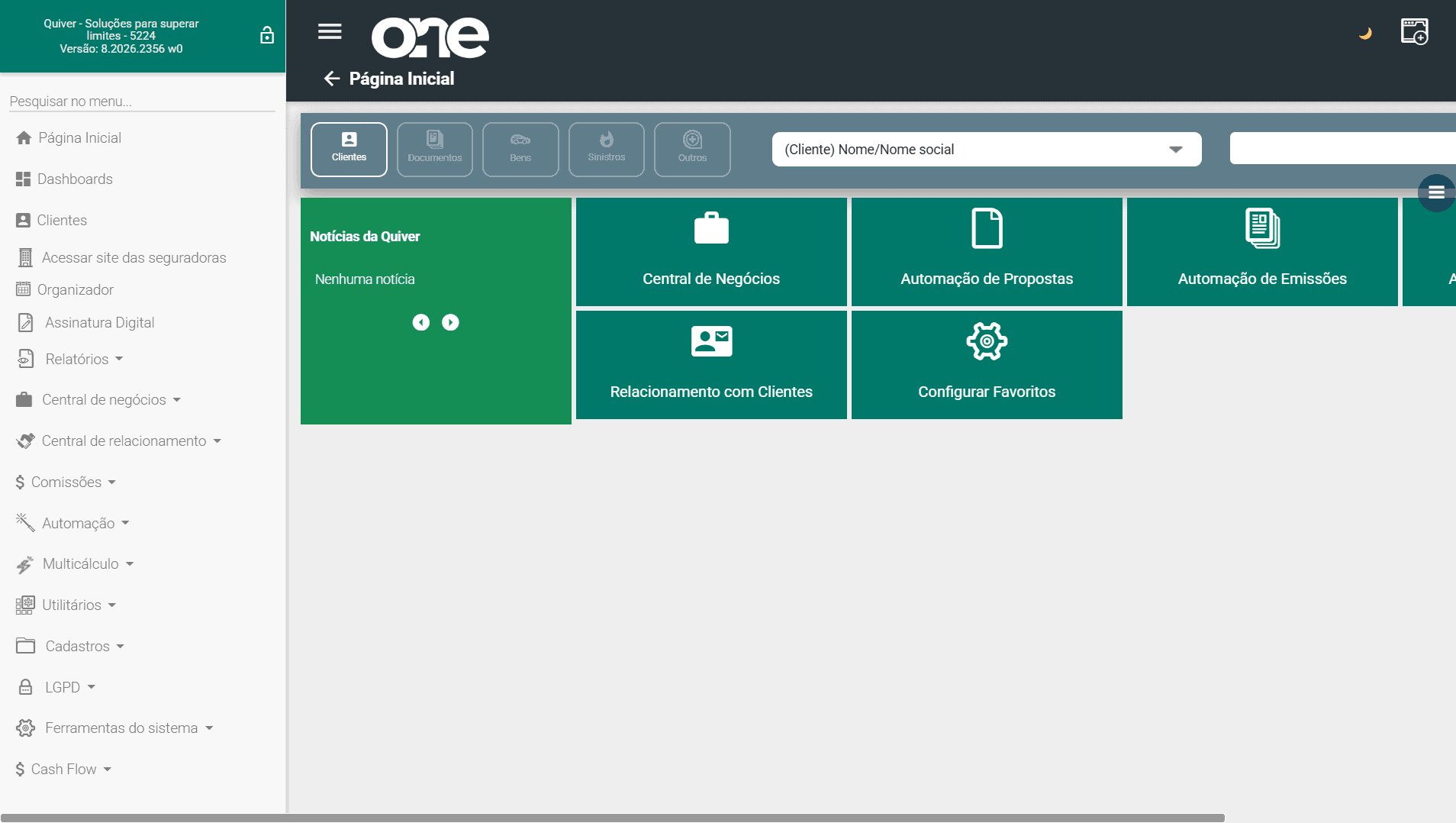
Task: Open Organizador in the sidebar
Action: point(75,289)
